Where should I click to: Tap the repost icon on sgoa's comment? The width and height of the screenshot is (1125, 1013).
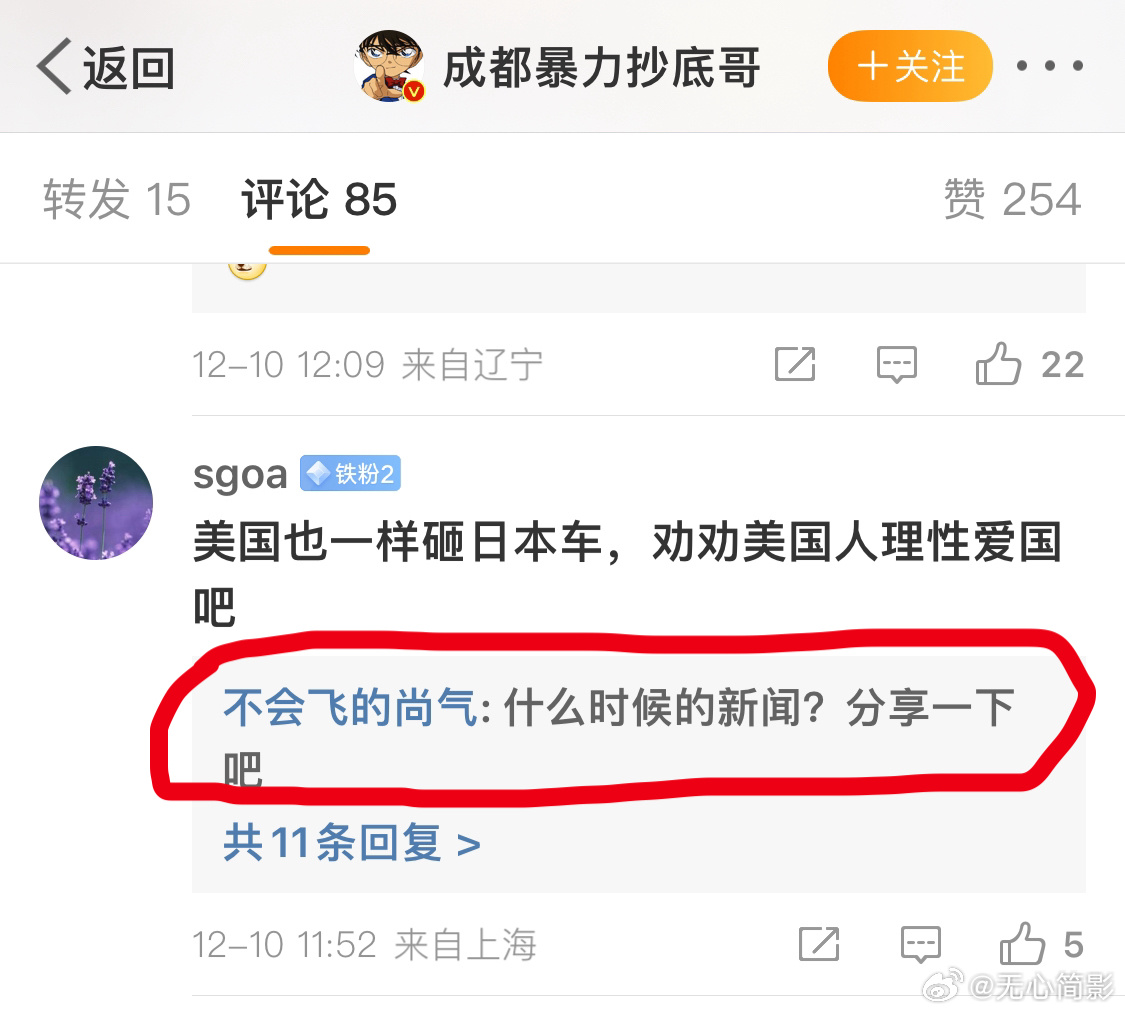click(x=819, y=943)
